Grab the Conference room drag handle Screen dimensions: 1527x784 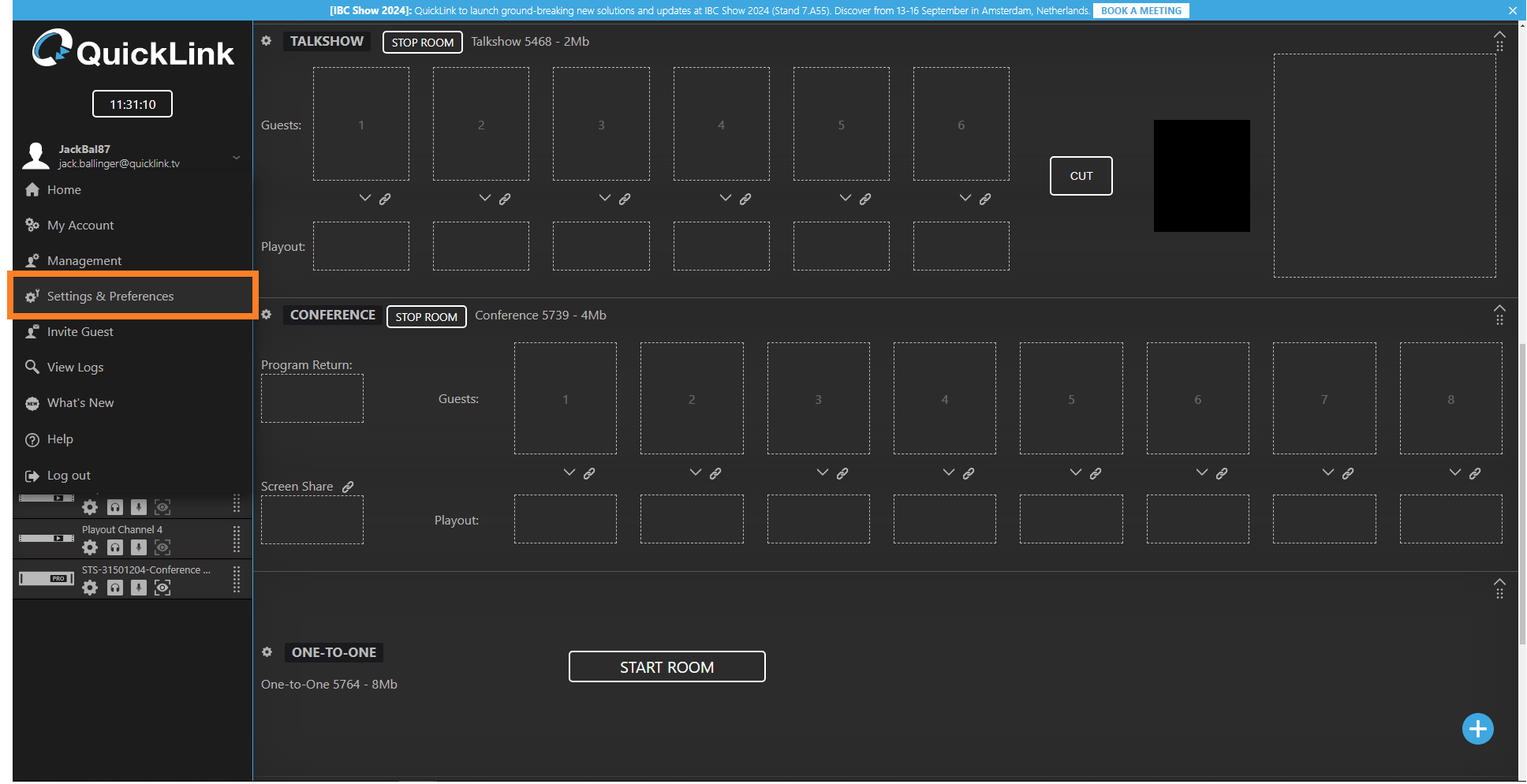pos(1499,319)
